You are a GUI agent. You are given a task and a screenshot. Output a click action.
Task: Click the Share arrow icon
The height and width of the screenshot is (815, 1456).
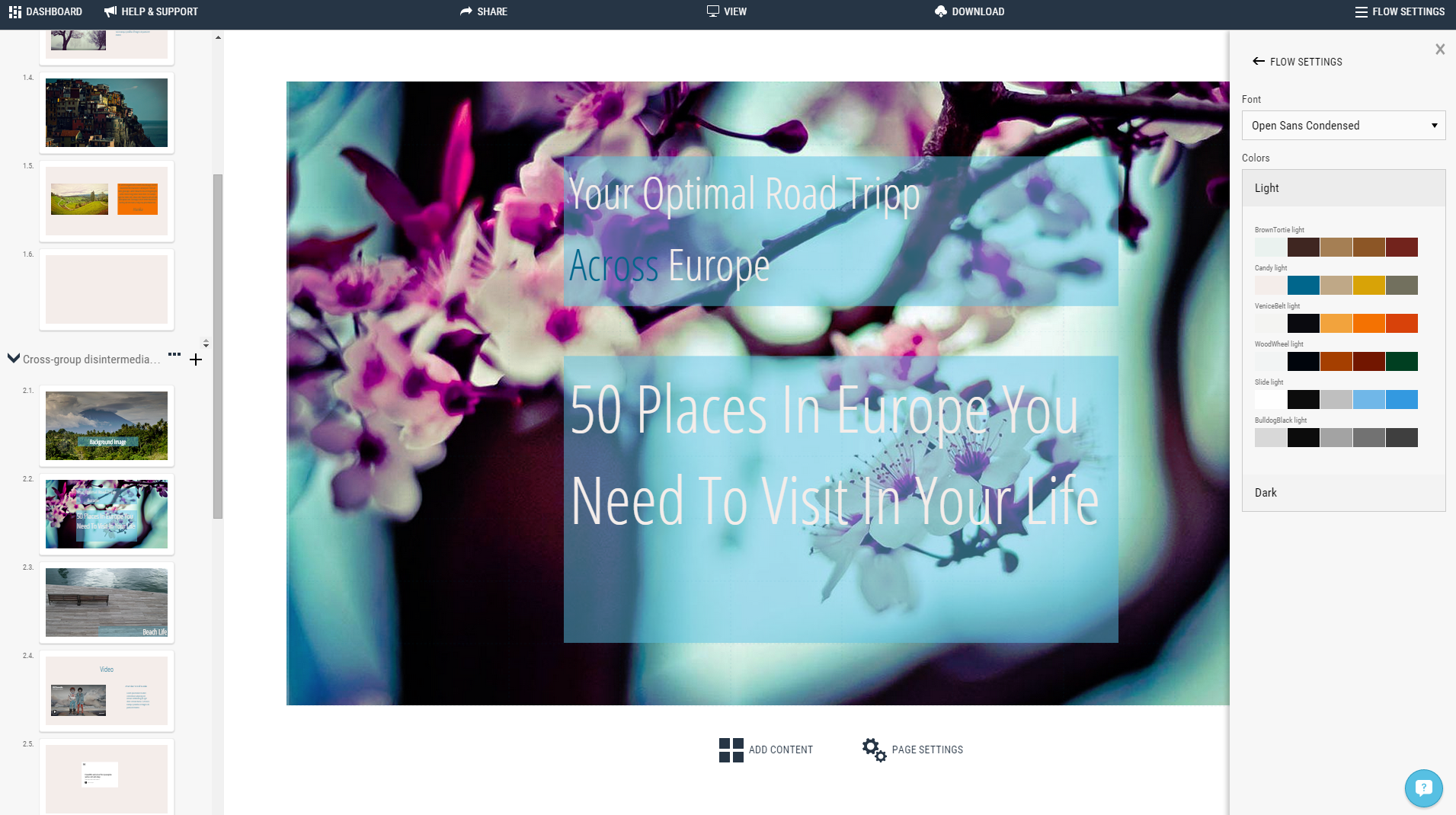(x=466, y=11)
